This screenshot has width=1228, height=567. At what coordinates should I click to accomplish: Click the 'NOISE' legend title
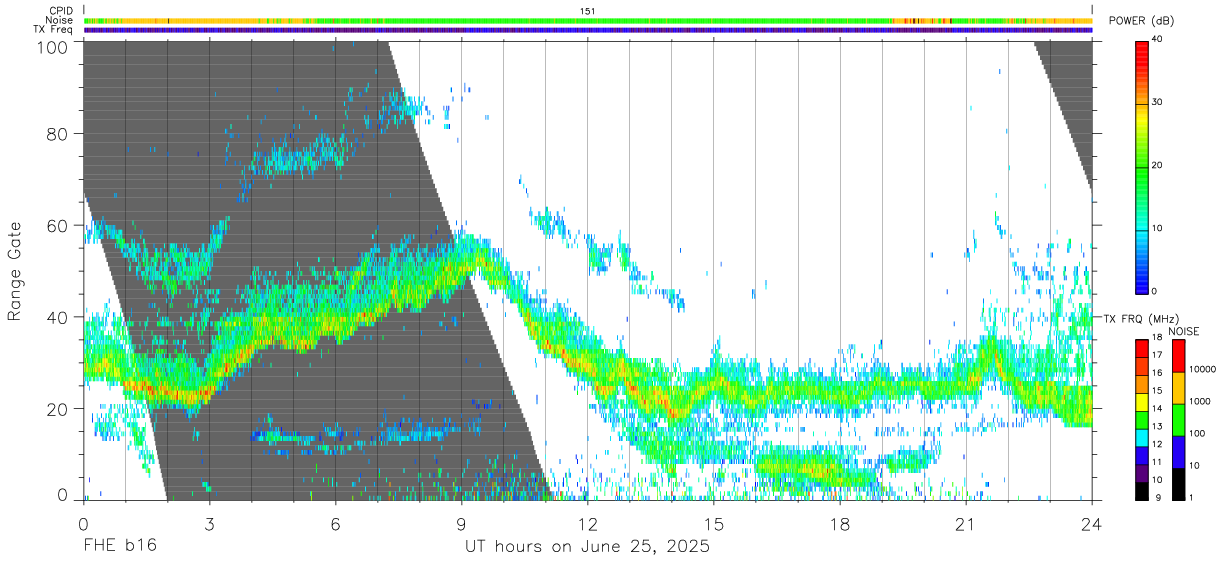pyautogui.click(x=1183, y=331)
